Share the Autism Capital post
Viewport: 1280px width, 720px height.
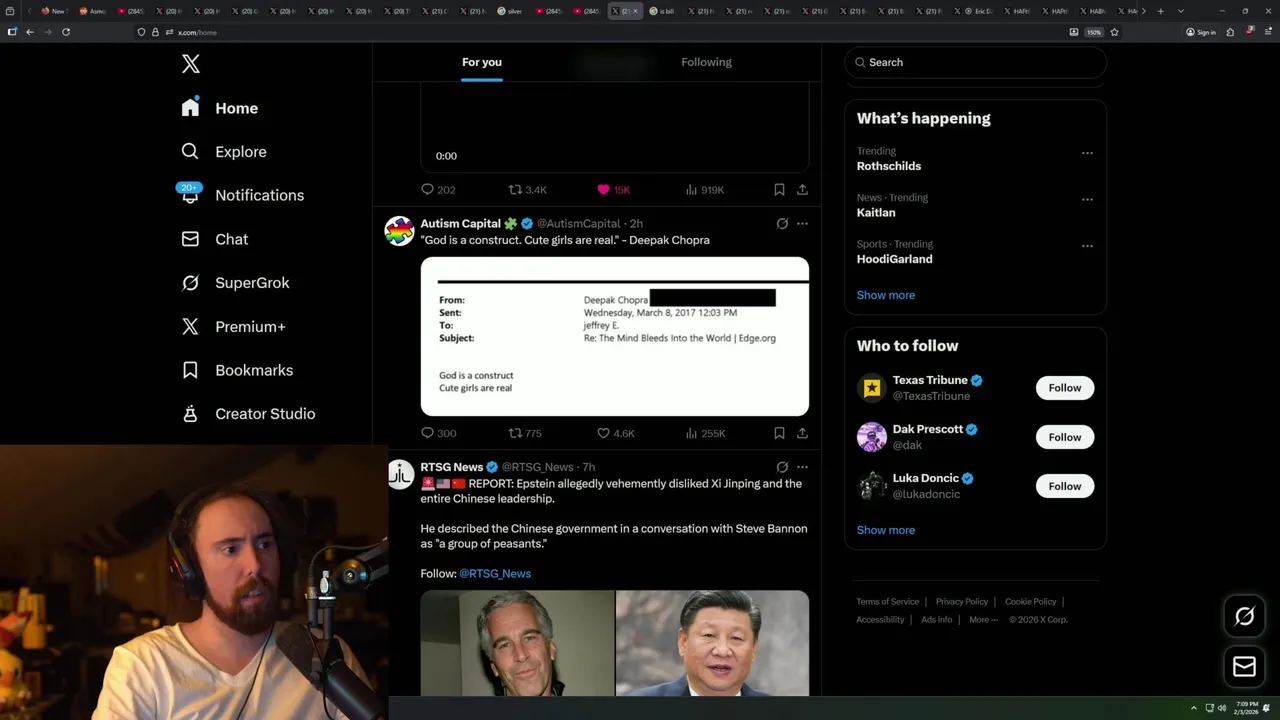click(x=802, y=433)
